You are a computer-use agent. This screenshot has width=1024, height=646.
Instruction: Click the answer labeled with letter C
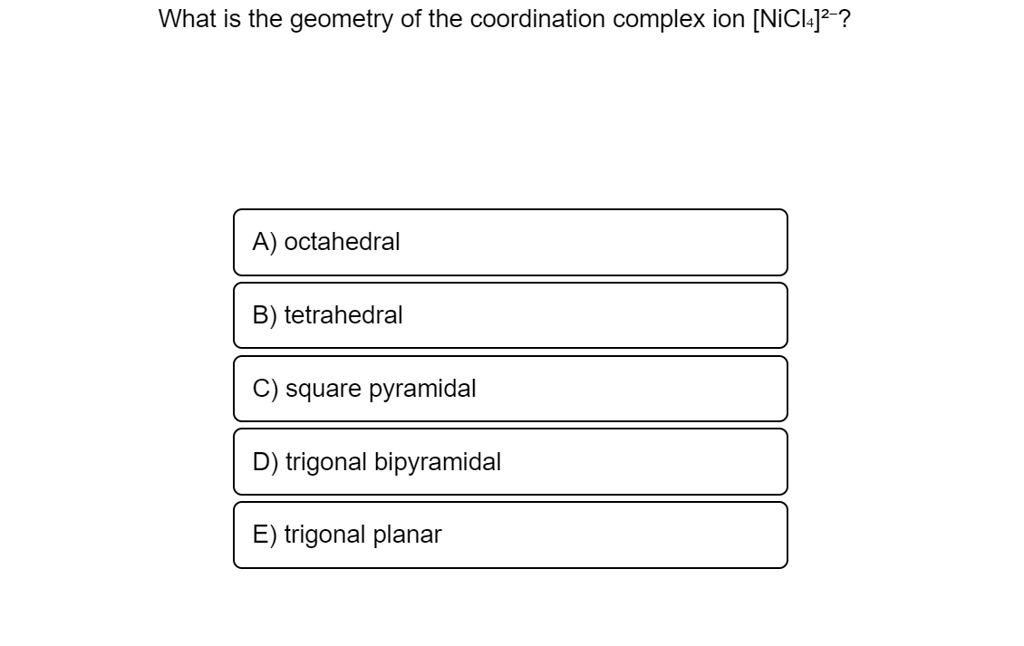[x=510, y=388]
